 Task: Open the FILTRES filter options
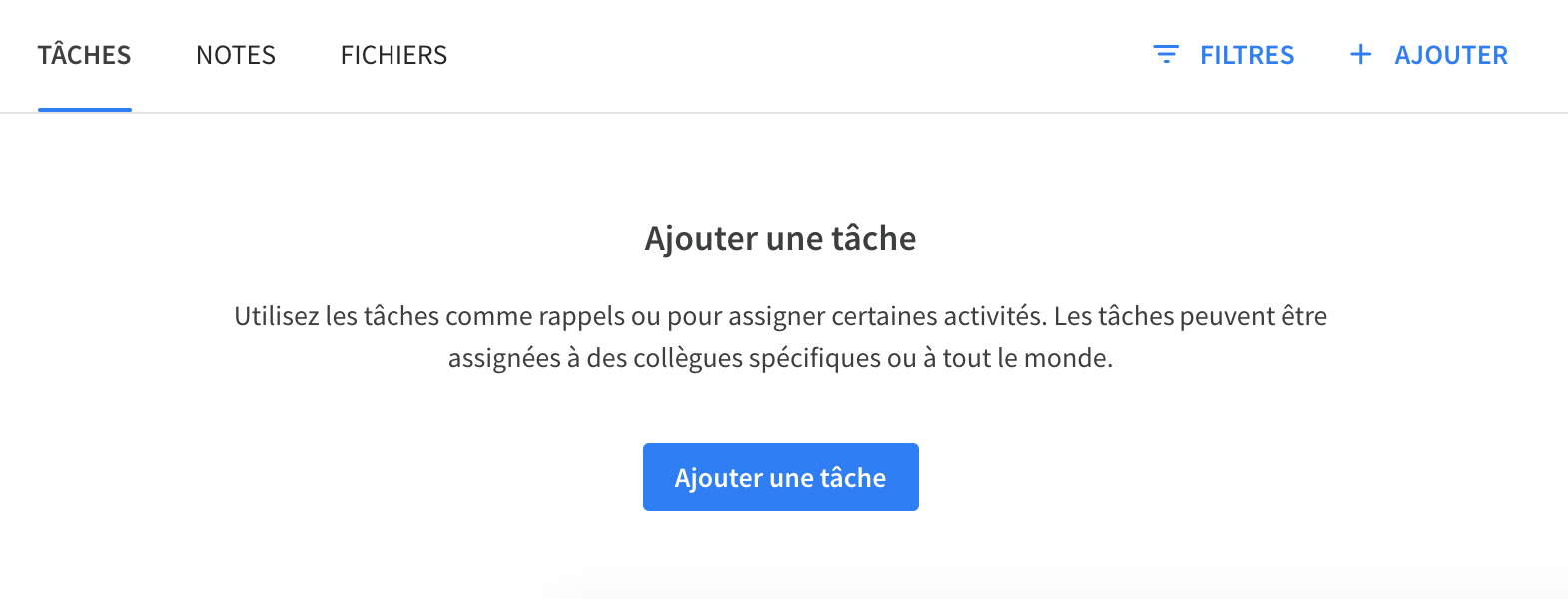(x=1223, y=55)
